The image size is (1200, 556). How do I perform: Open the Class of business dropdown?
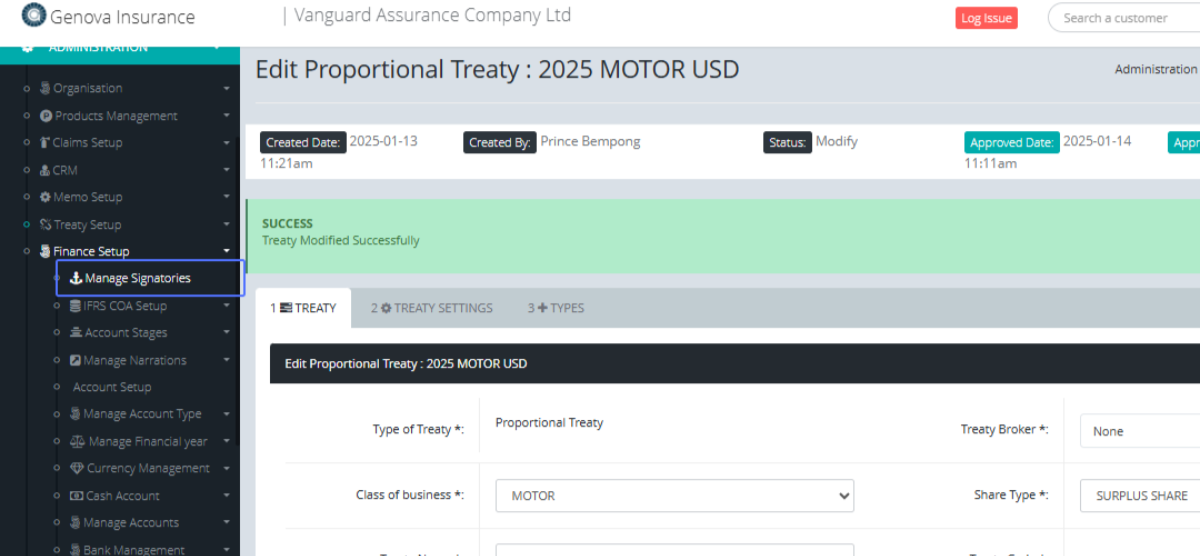tap(674, 496)
